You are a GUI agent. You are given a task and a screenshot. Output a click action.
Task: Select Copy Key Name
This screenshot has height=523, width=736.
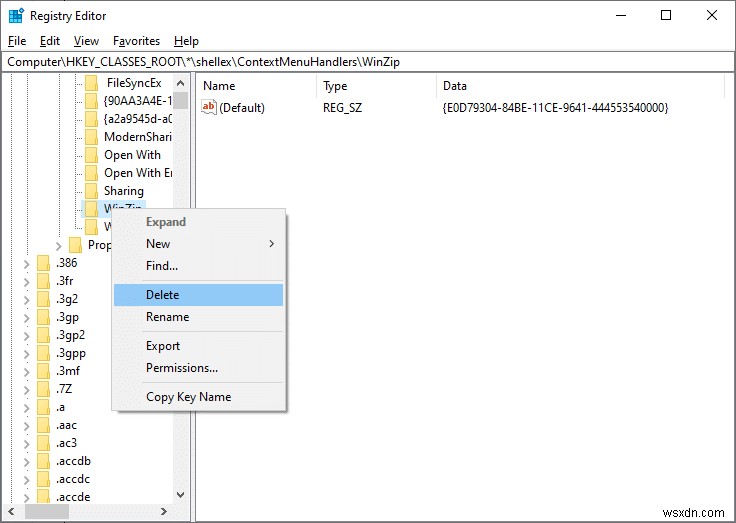(x=199, y=397)
